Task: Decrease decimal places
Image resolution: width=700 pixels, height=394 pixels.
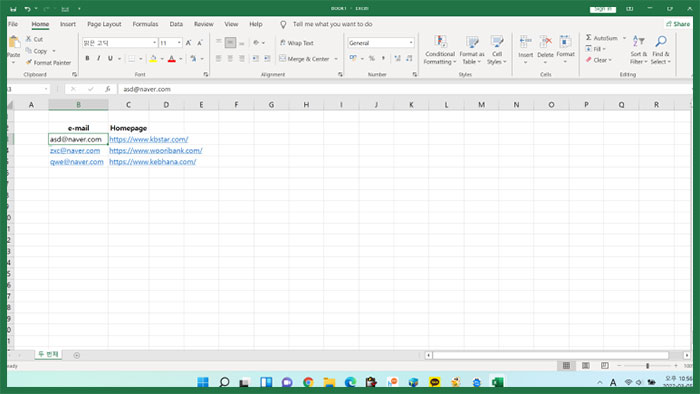Action: point(409,58)
